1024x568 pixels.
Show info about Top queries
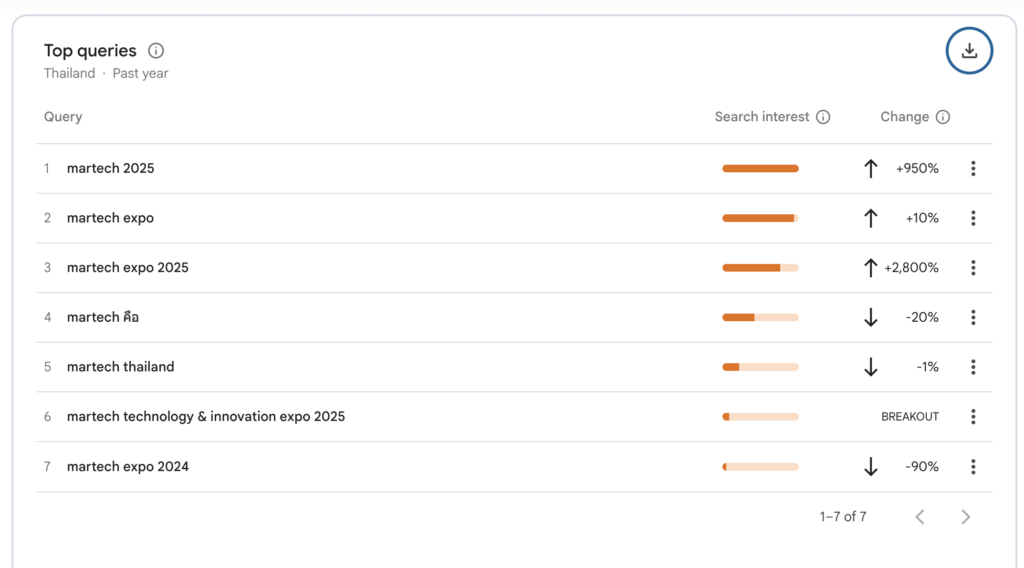[156, 51]
